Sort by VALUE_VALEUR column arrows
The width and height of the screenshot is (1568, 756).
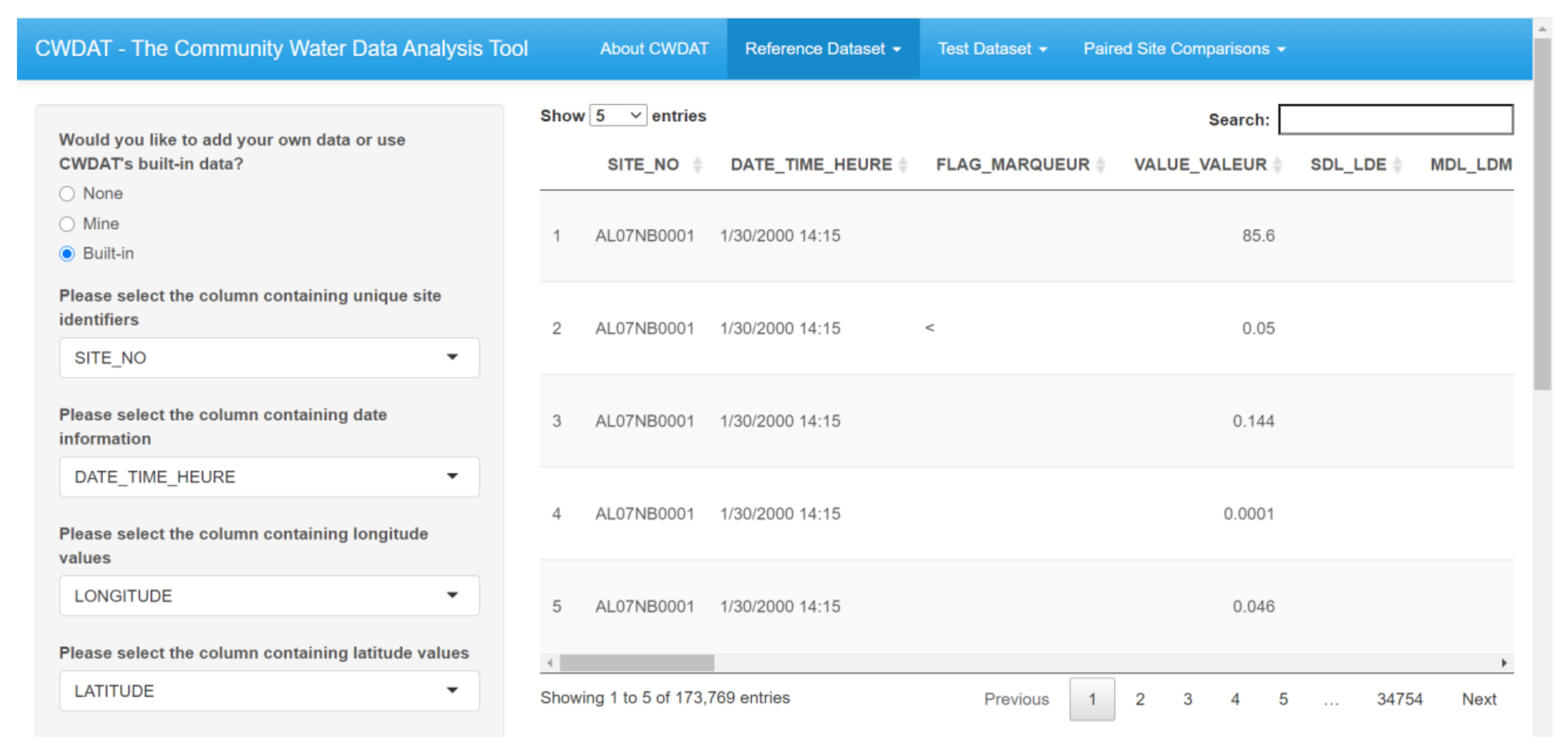(x=1278, y=165)
